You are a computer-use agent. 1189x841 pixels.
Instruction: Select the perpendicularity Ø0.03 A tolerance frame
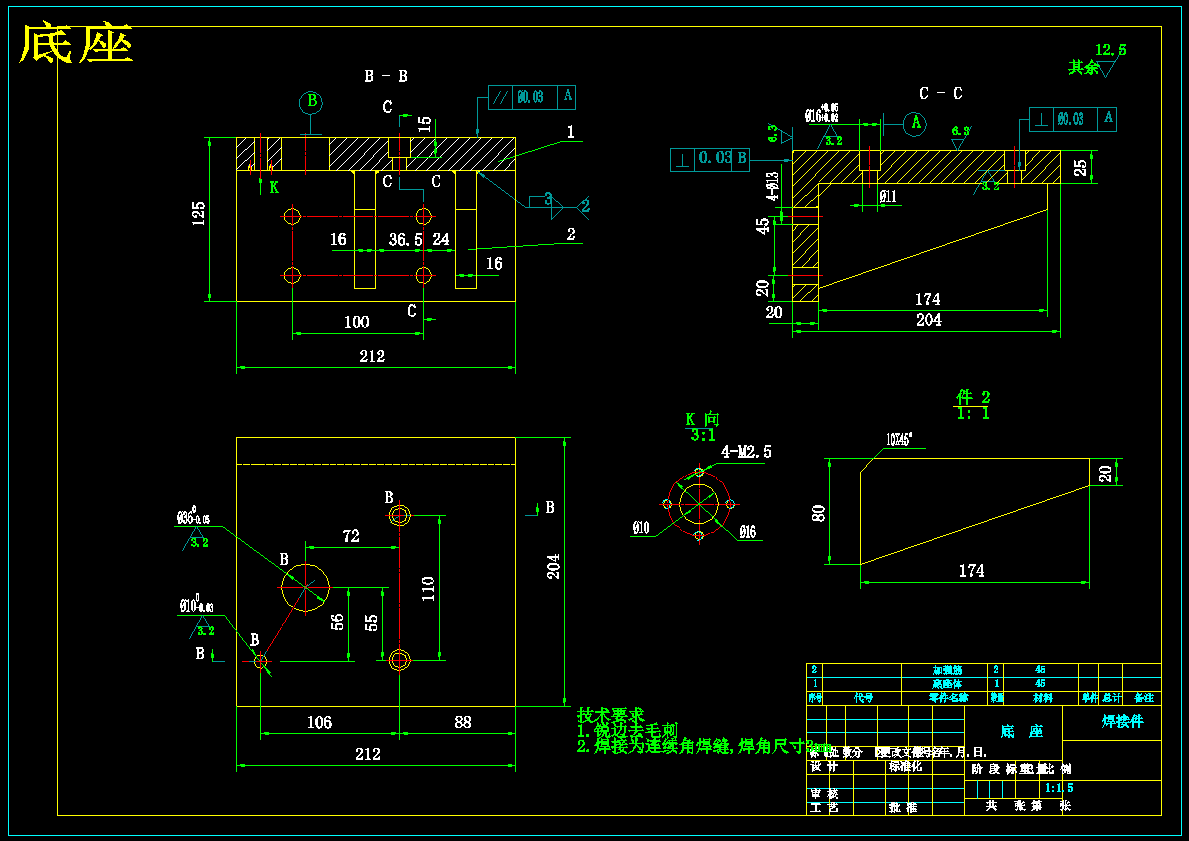[x=1073, y=119]
